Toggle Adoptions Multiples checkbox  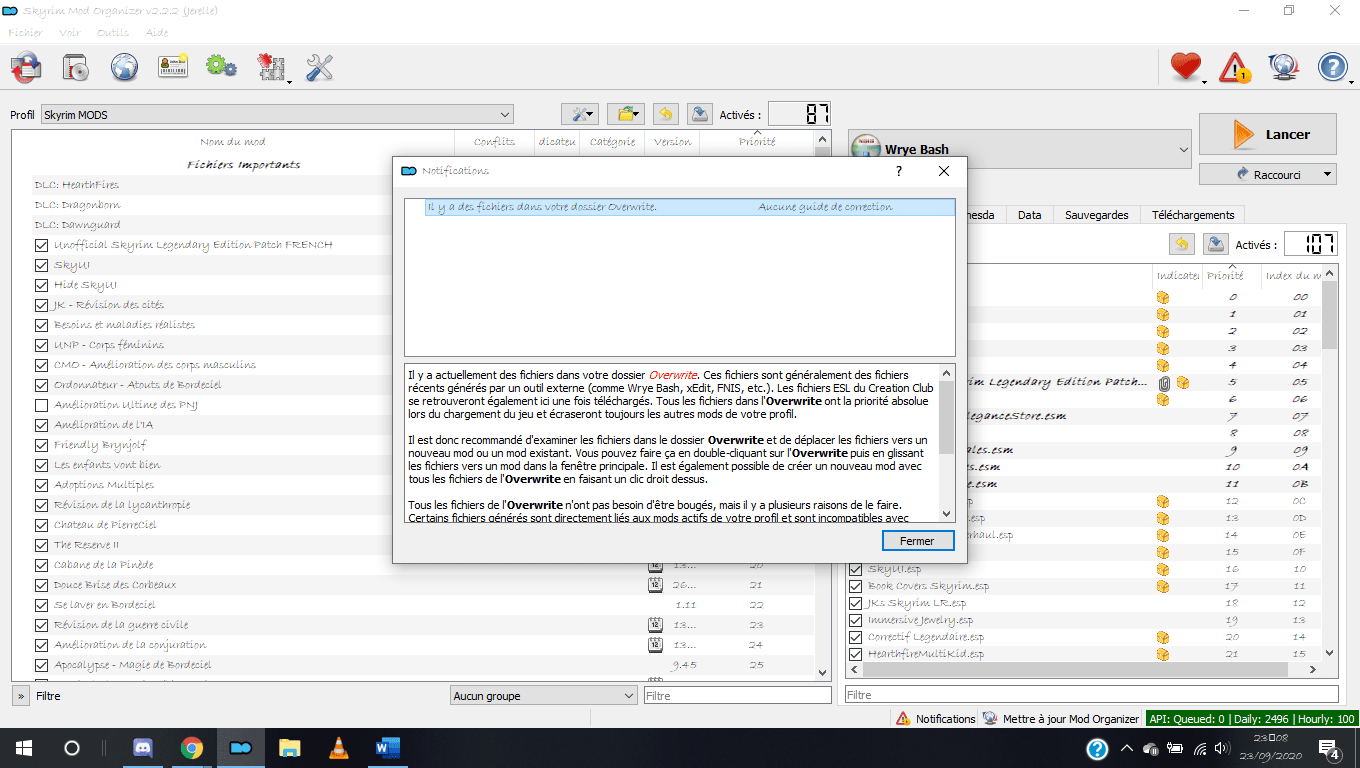[x=41, y=485]
